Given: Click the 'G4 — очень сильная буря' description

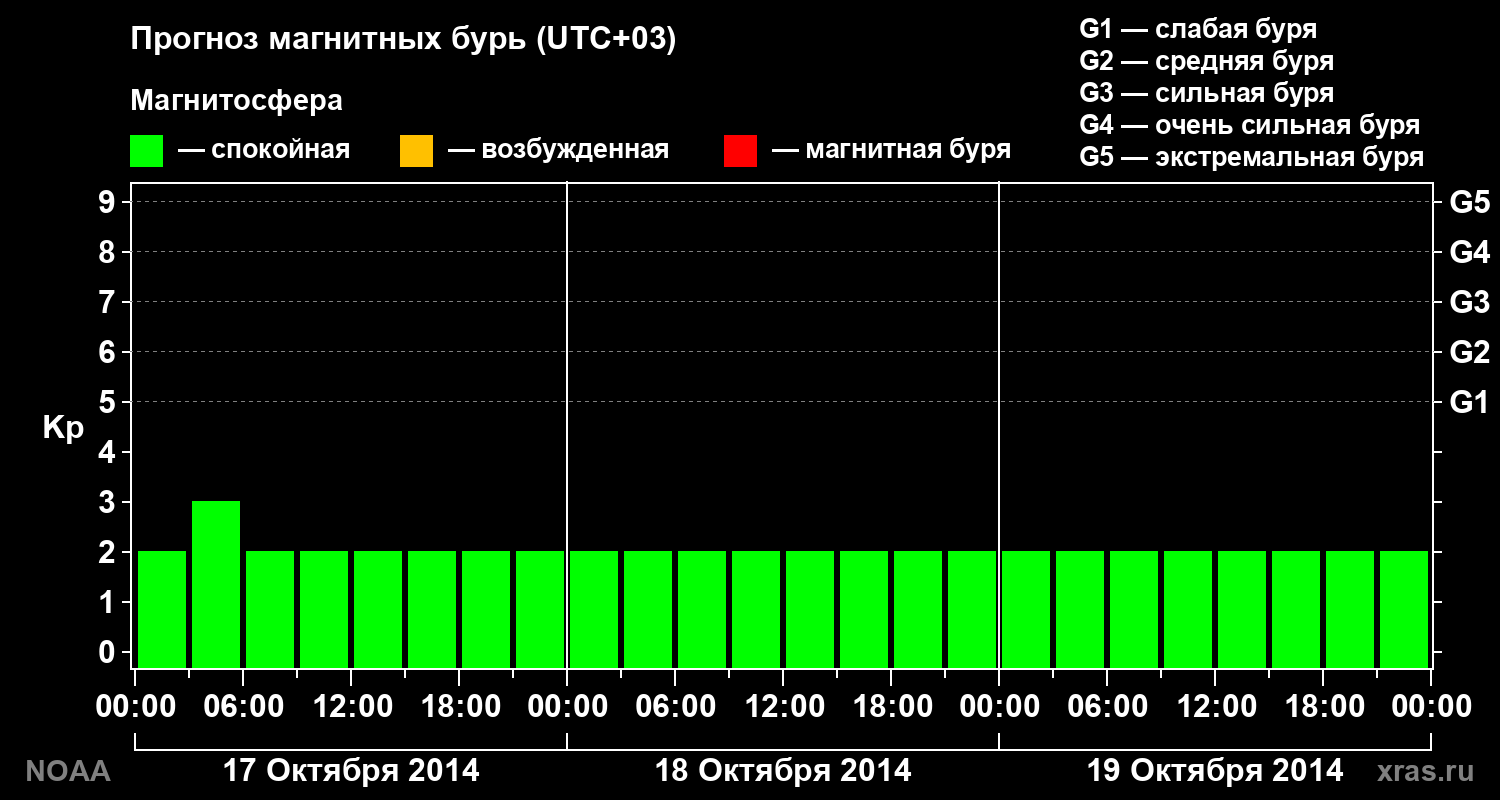Looking at the screenshot, I should (x=1250, y=125).
